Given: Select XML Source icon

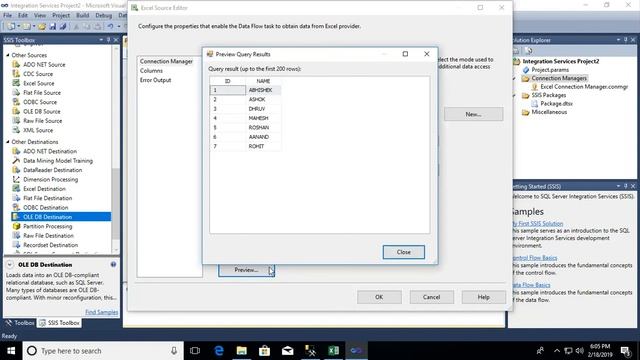Looking at the screenshot, I should 16,130.
